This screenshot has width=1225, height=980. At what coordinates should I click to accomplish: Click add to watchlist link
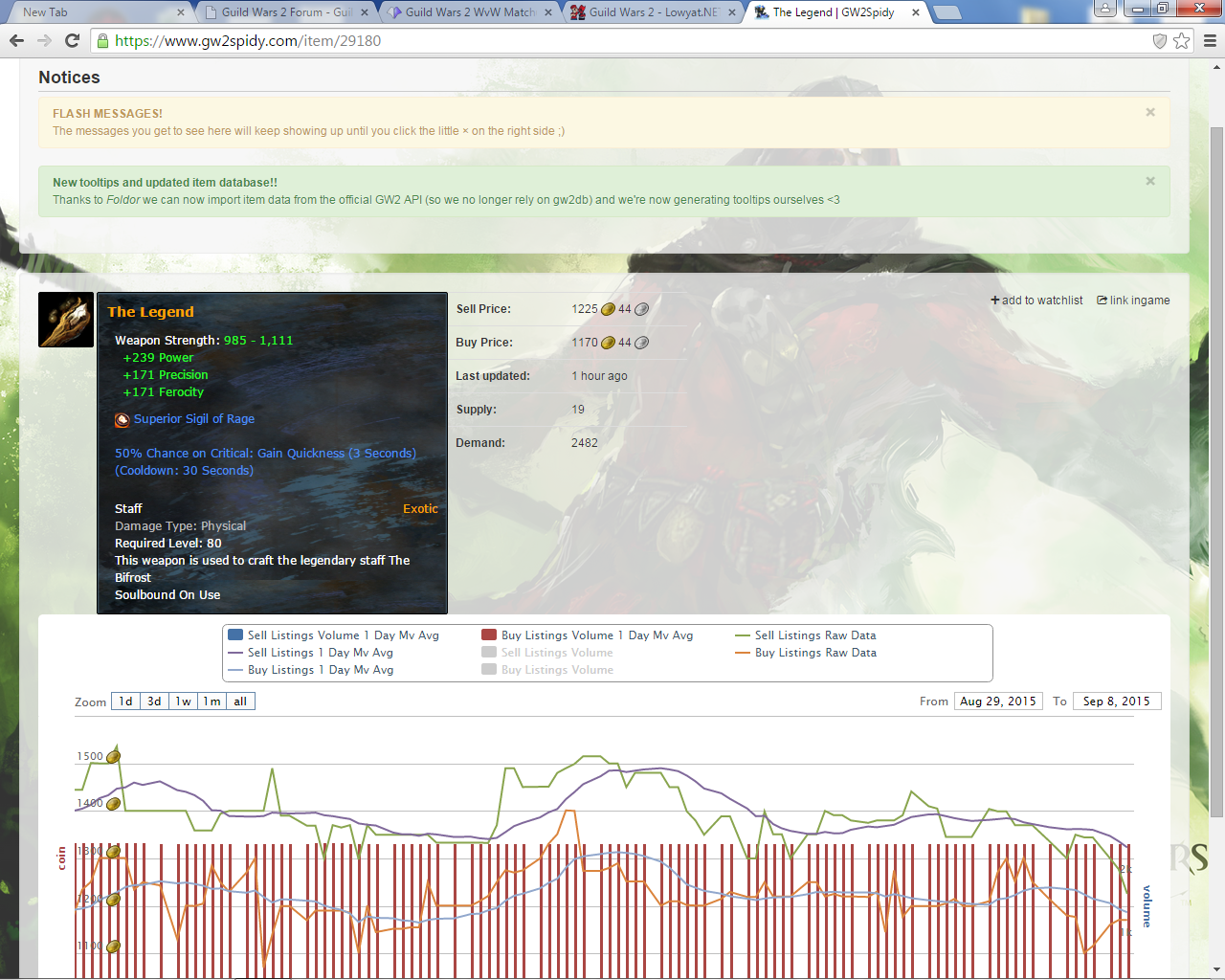[1036, 301]
